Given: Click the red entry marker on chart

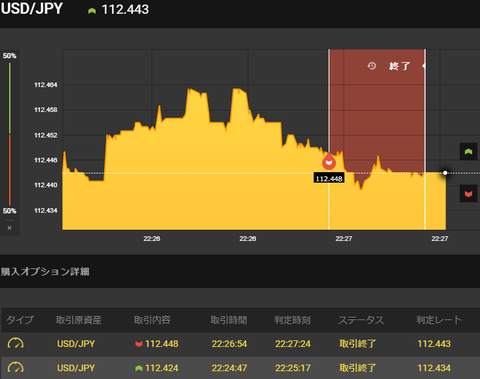Looking at the screenshot, I should pyautogui.click(x=329, y=161).
